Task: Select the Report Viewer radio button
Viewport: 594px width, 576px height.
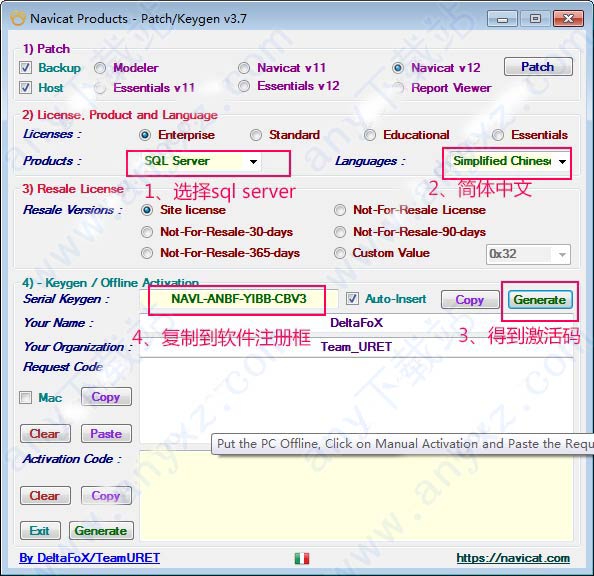Action: pos(398,88)
